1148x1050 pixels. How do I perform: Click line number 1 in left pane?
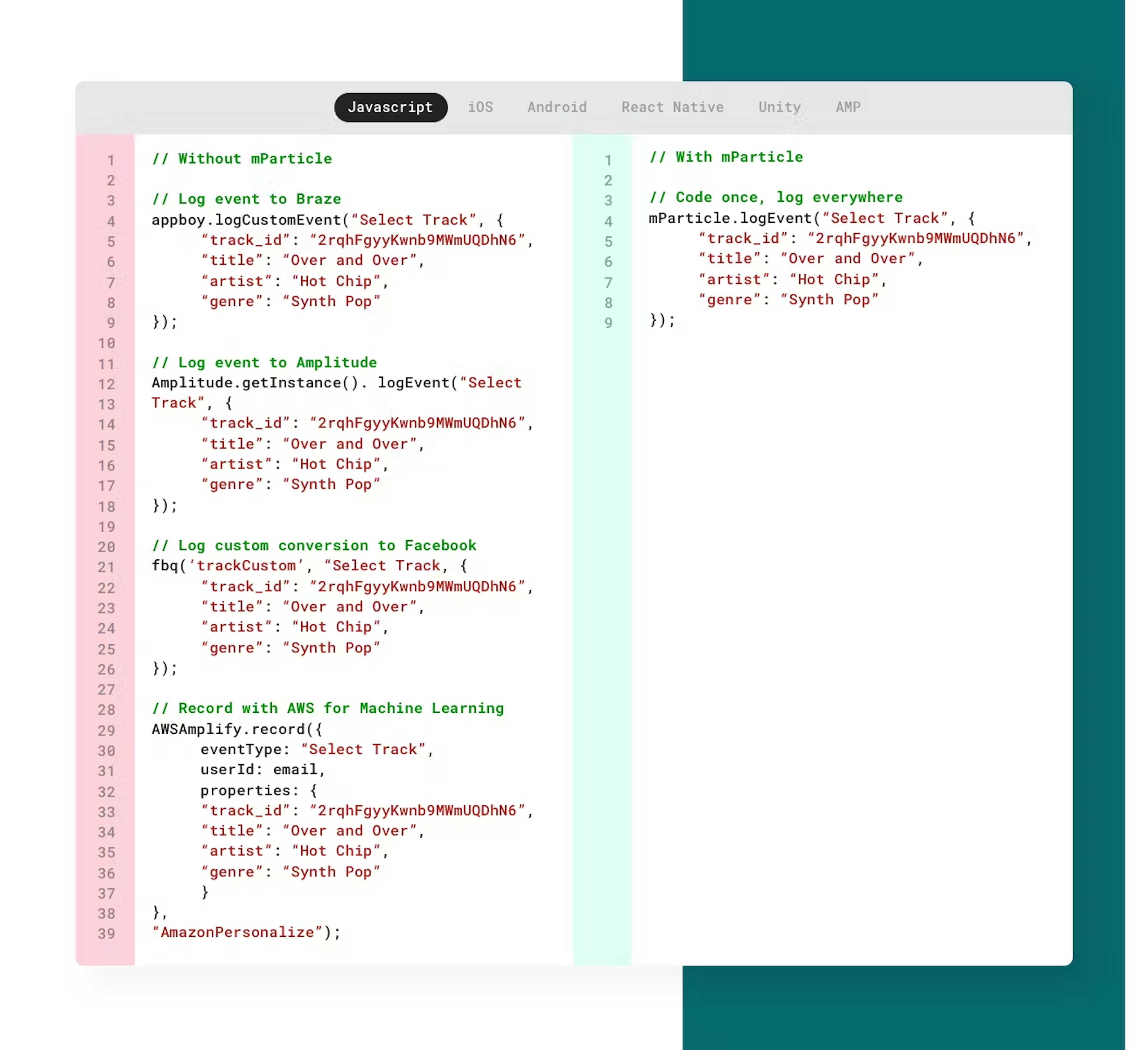point(111,161)
